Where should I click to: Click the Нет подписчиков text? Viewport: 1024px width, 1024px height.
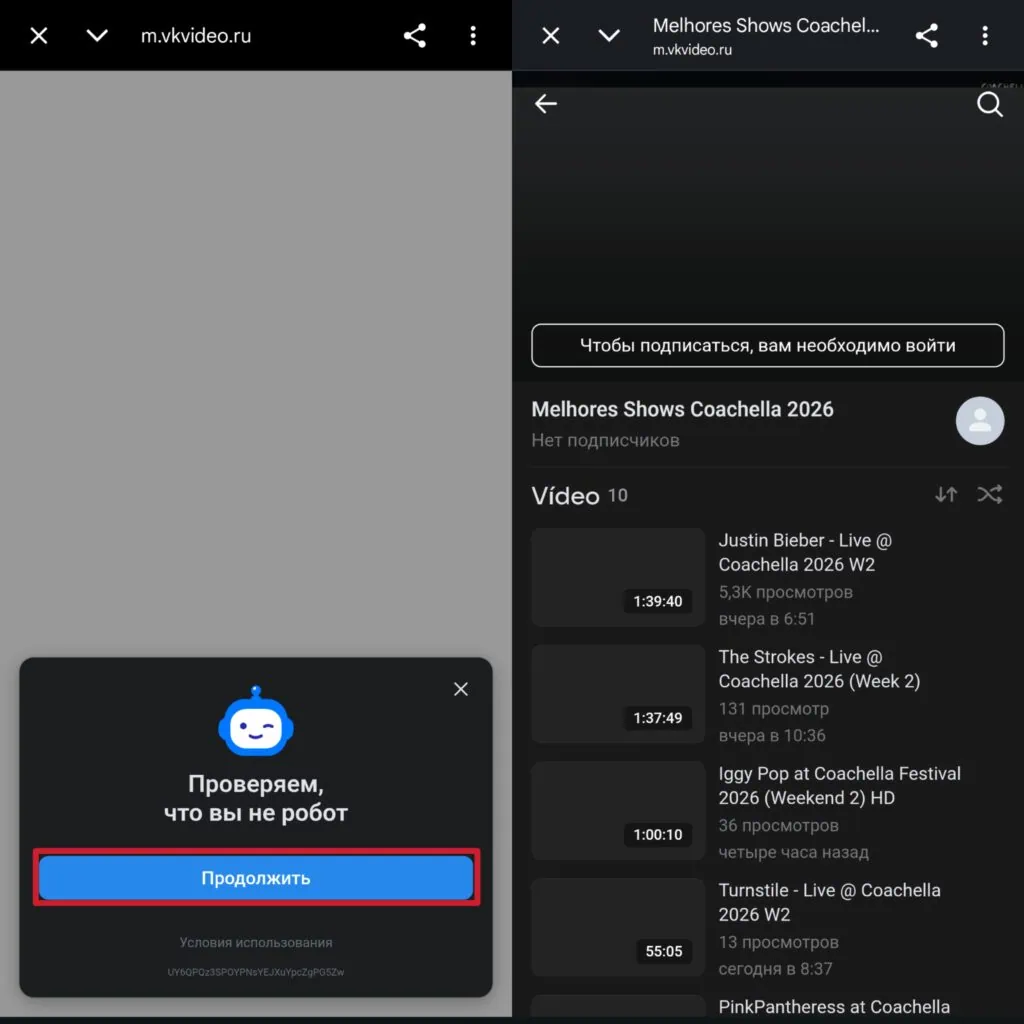click(605, 441)
